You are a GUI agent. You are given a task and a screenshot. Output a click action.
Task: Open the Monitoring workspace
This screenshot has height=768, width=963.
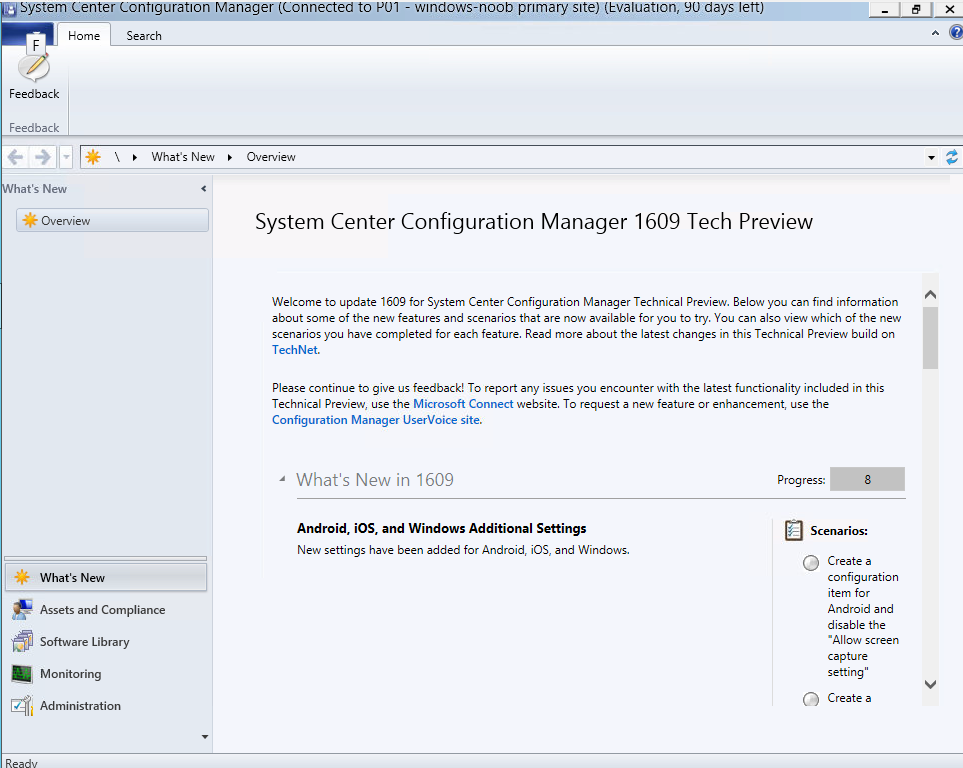[106, 673]
